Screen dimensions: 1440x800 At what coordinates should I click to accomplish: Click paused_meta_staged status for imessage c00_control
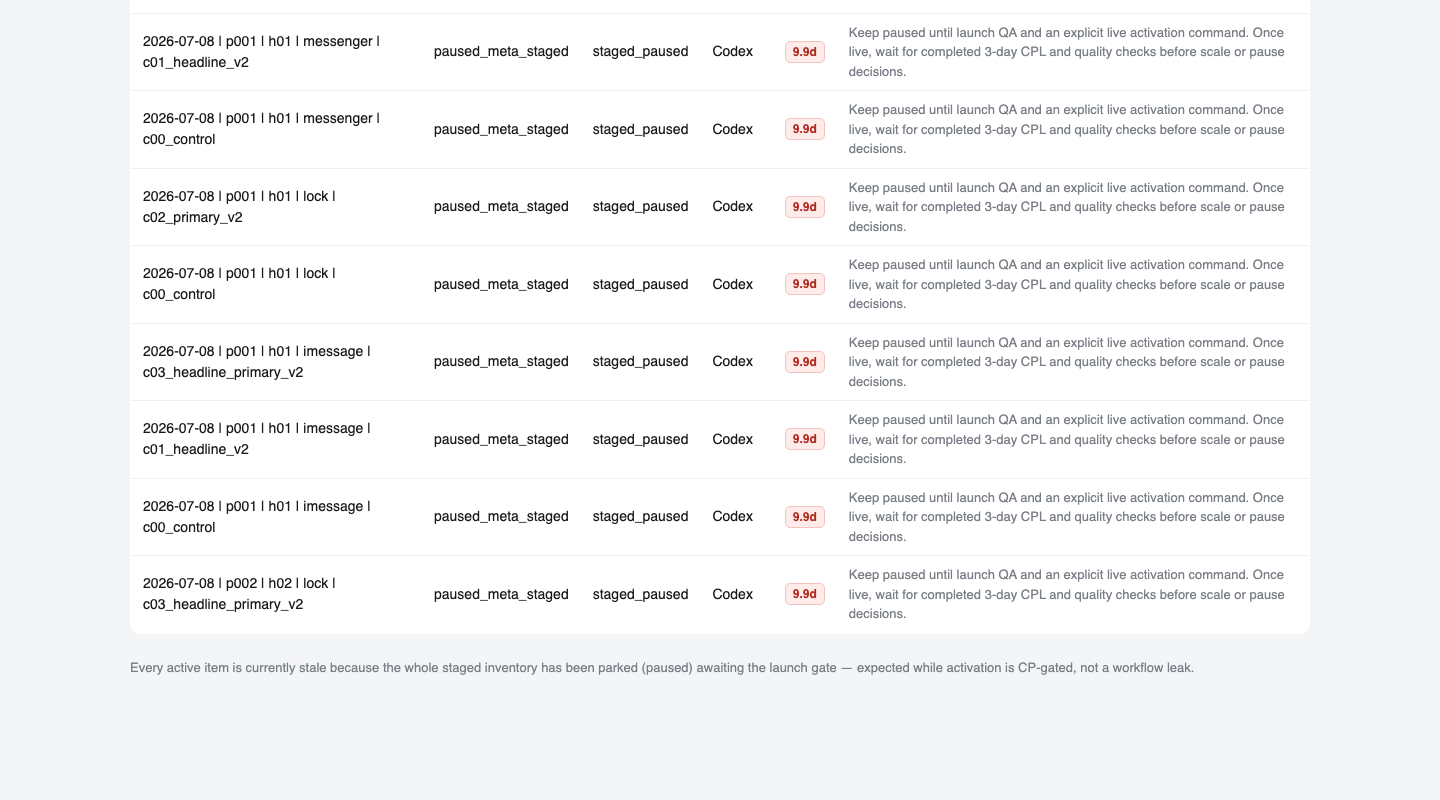tap(501, 517)
